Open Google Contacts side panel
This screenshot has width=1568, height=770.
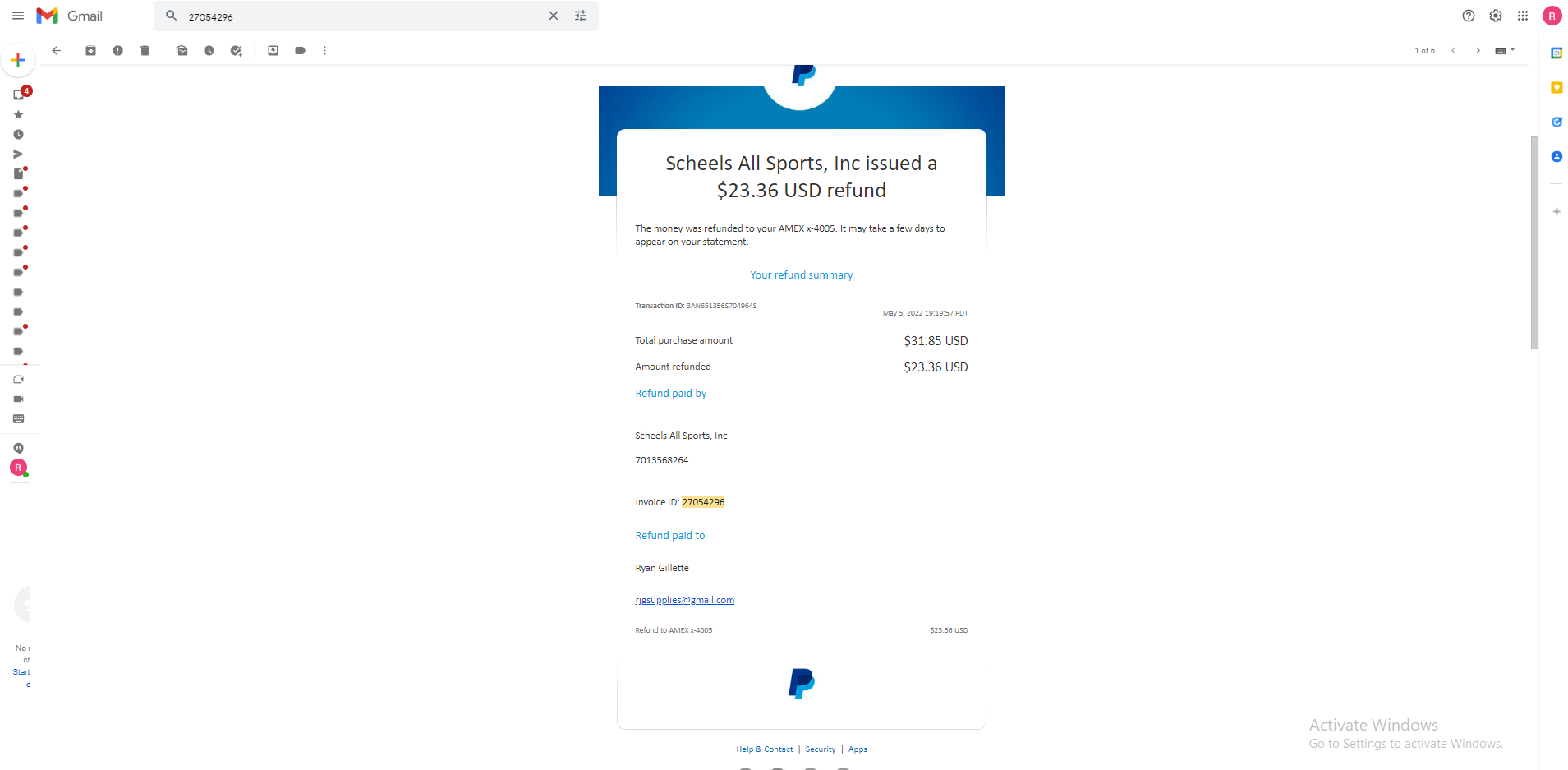tap(1557, 156)
